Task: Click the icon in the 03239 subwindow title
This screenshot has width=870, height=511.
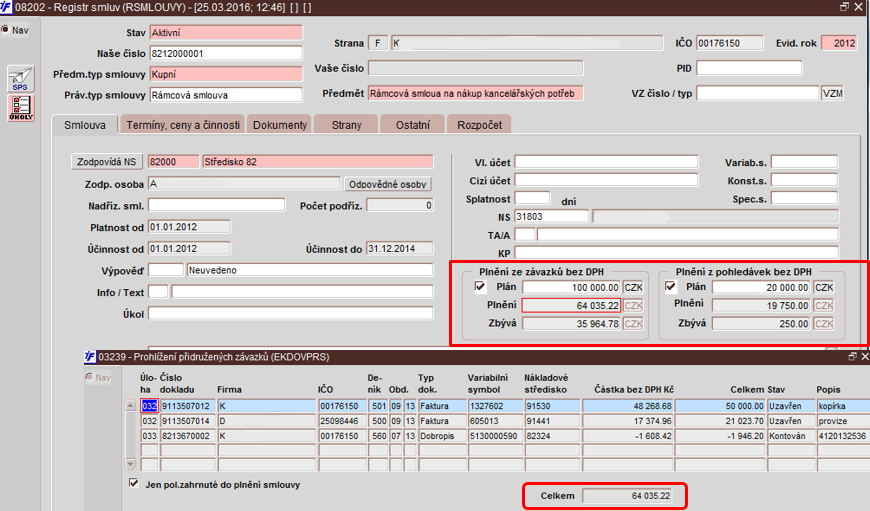Action: pos(89,356)
